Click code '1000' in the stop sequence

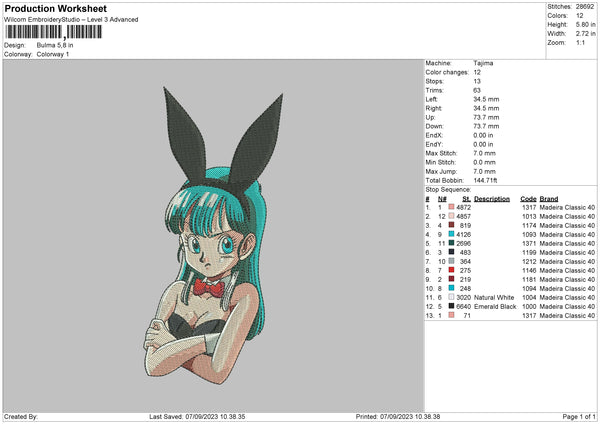tap(529, 307)
